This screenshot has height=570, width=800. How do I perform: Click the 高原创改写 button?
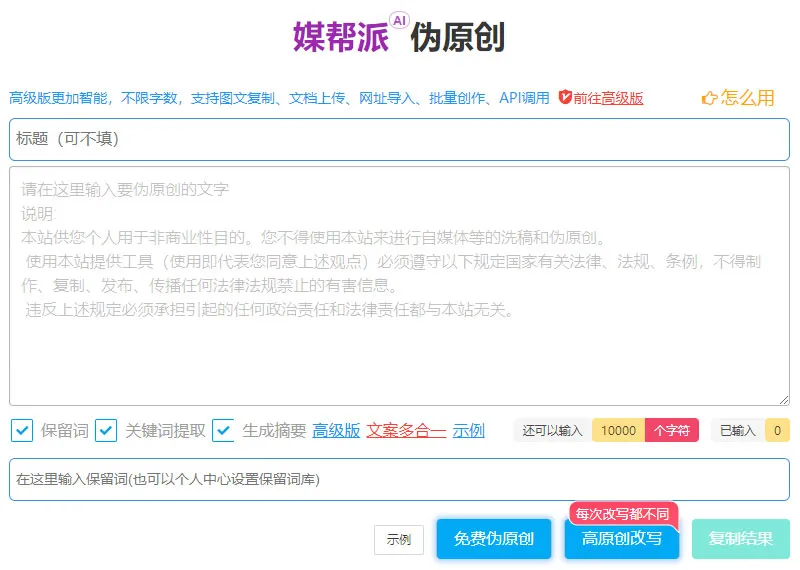click(622, 538)
